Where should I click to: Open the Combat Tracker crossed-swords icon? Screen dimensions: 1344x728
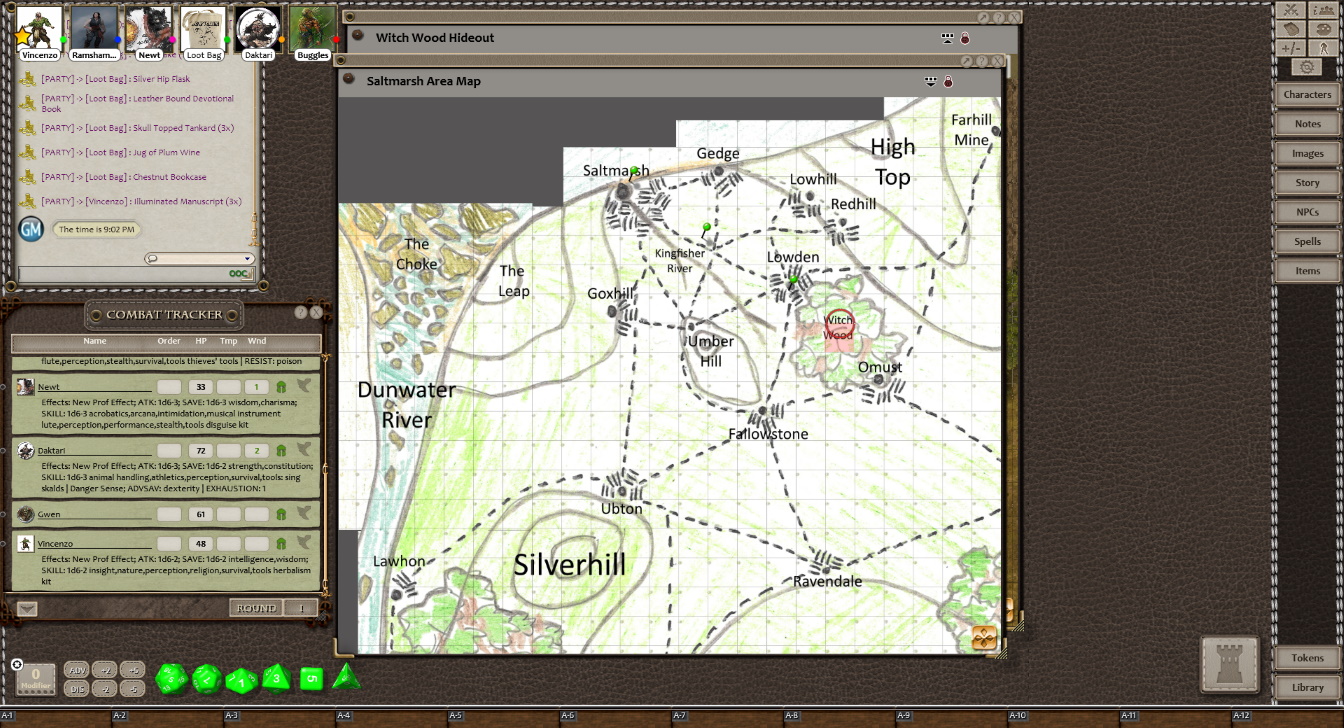[1291, 10]
